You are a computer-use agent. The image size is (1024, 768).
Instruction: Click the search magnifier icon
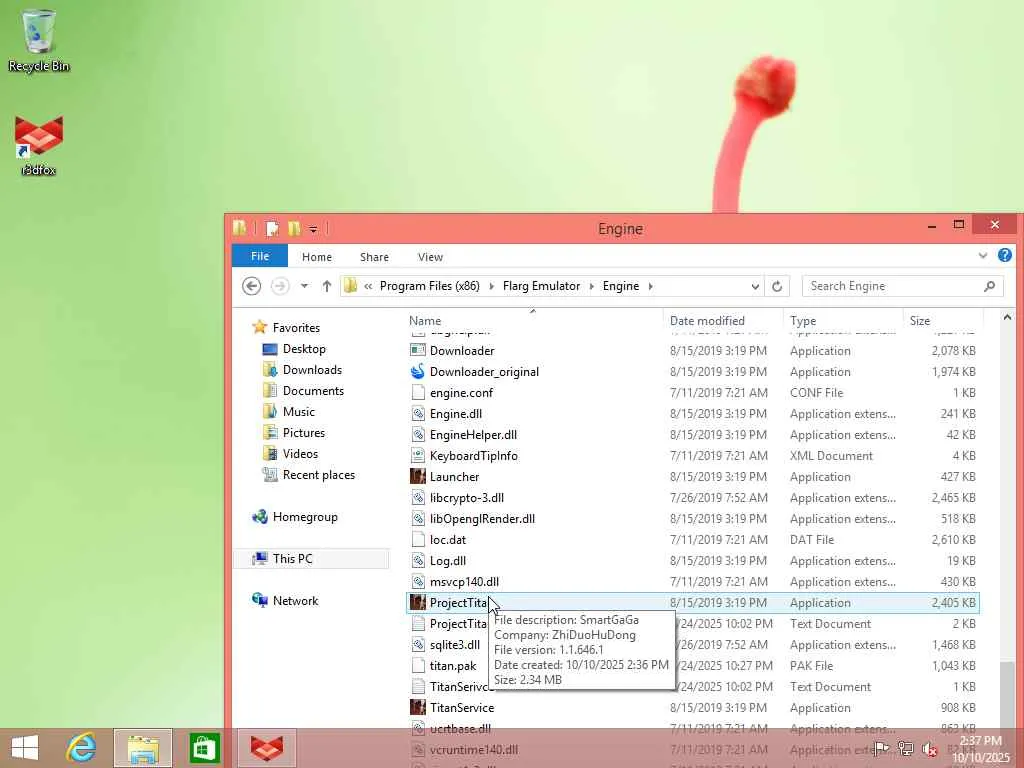click(x=989, y=286)
